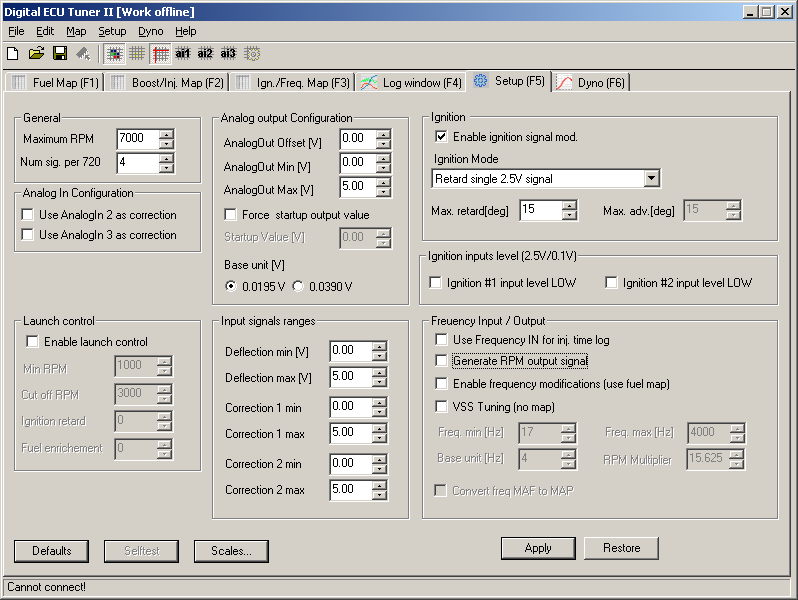The image size is (798, 600).
Task: Click the plain grid toolbar icon
Action: point(137,53)
